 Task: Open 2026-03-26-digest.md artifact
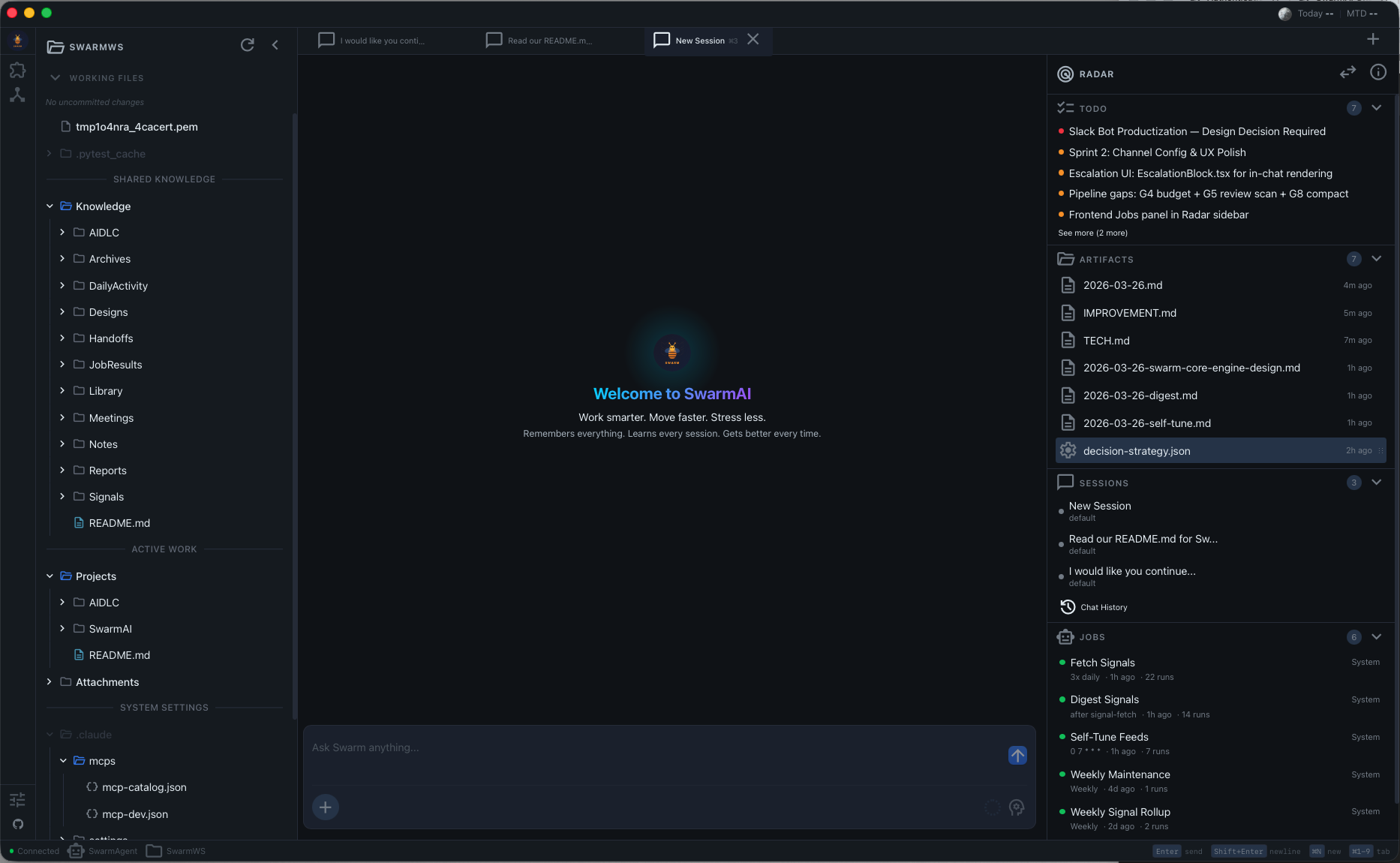tap(1221, 395)
